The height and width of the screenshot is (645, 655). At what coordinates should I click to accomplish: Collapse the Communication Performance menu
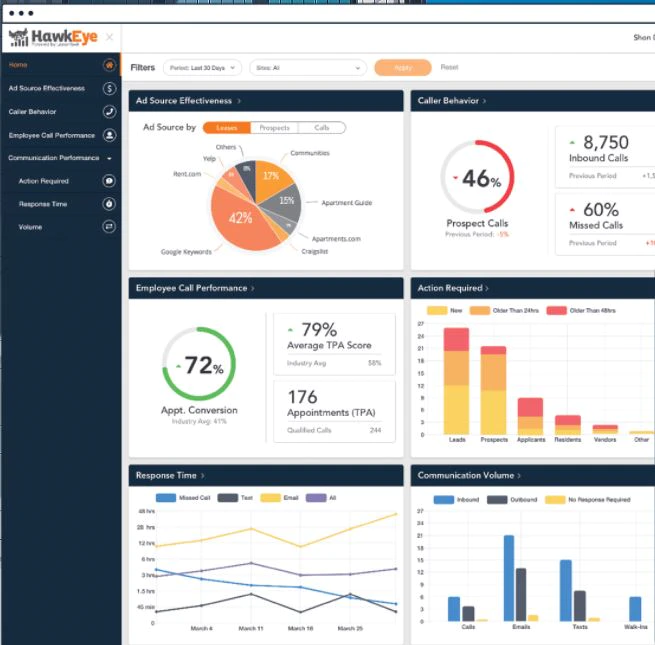pos(109,158)
